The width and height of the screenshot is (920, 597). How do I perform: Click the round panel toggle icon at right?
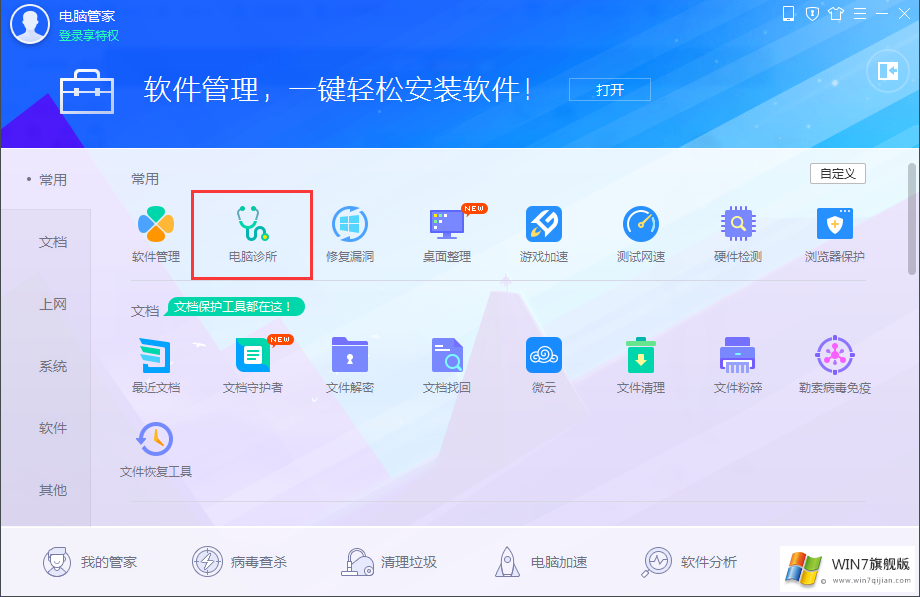click(x=888, y=72)
